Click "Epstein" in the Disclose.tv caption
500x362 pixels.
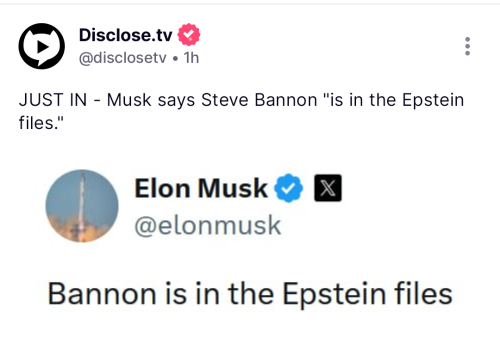[x=433, y=100]
